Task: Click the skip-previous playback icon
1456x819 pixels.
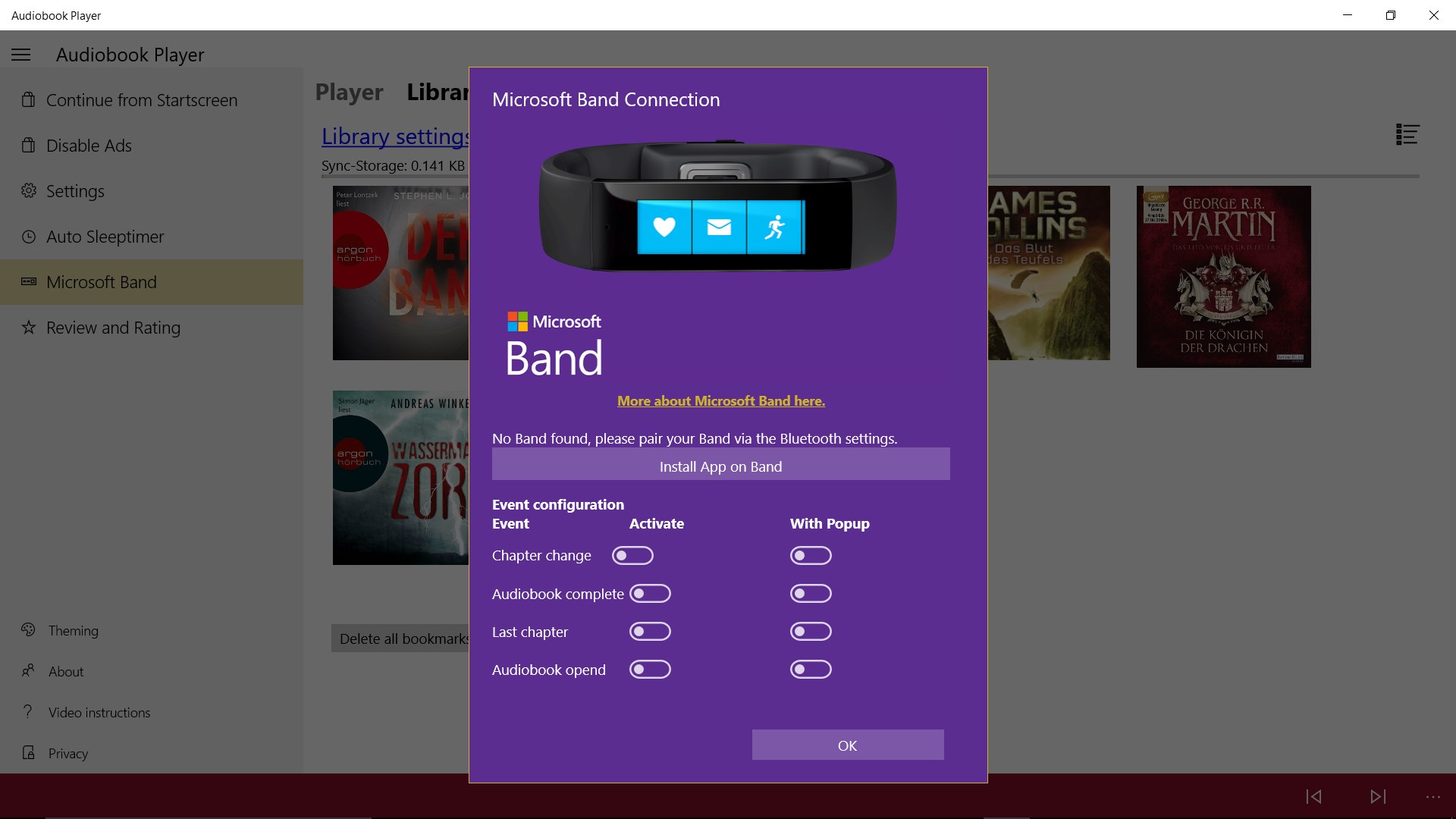Action: (1314, 797)
